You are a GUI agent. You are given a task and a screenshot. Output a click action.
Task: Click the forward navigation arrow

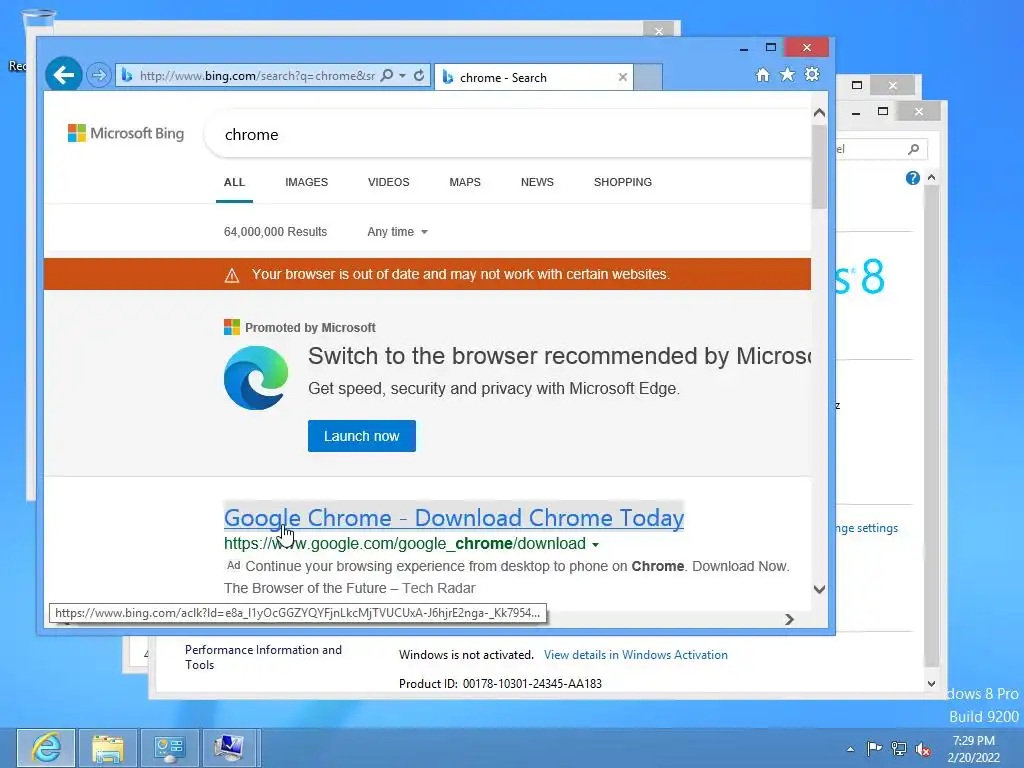click(99, 75)
